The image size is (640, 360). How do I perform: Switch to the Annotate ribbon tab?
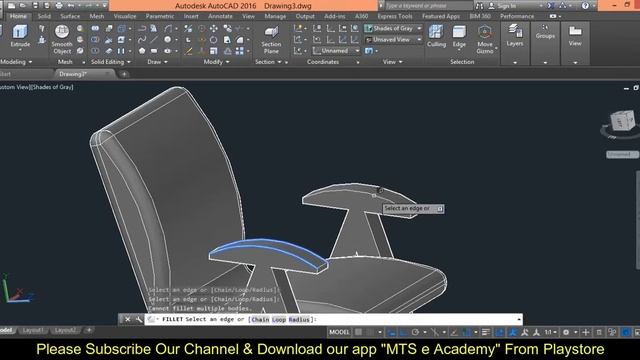point(220,16)
